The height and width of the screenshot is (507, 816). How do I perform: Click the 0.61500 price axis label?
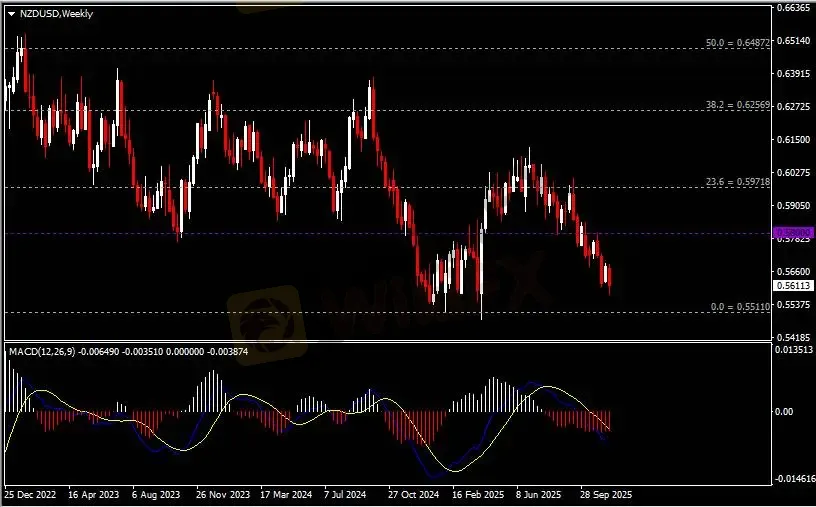793,139
